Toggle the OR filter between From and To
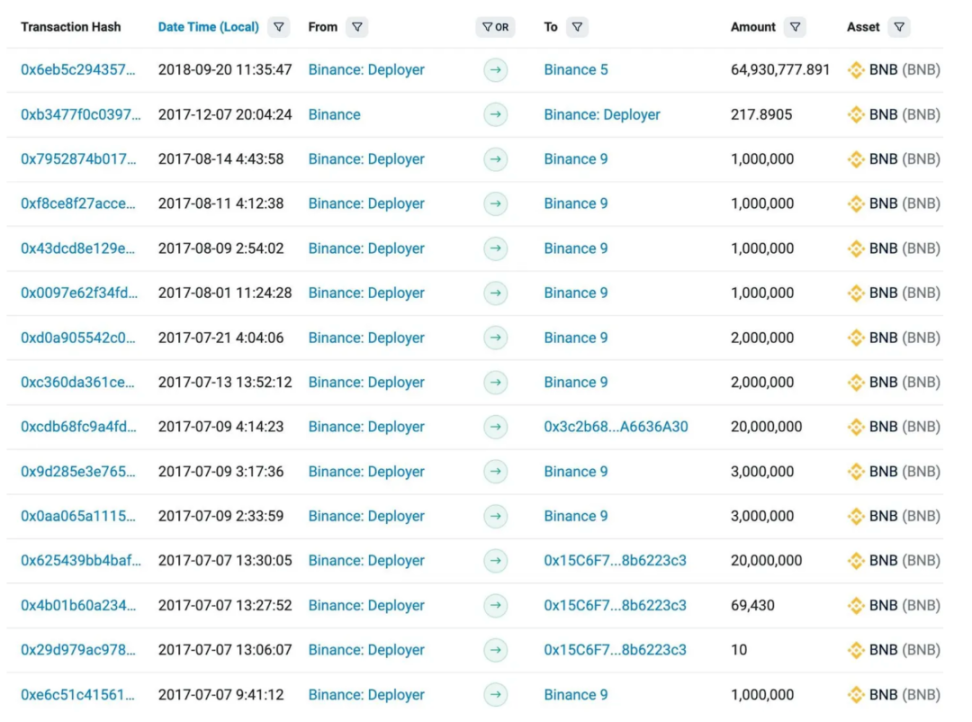This screenshot has width=972, height=722. (495, 27)
